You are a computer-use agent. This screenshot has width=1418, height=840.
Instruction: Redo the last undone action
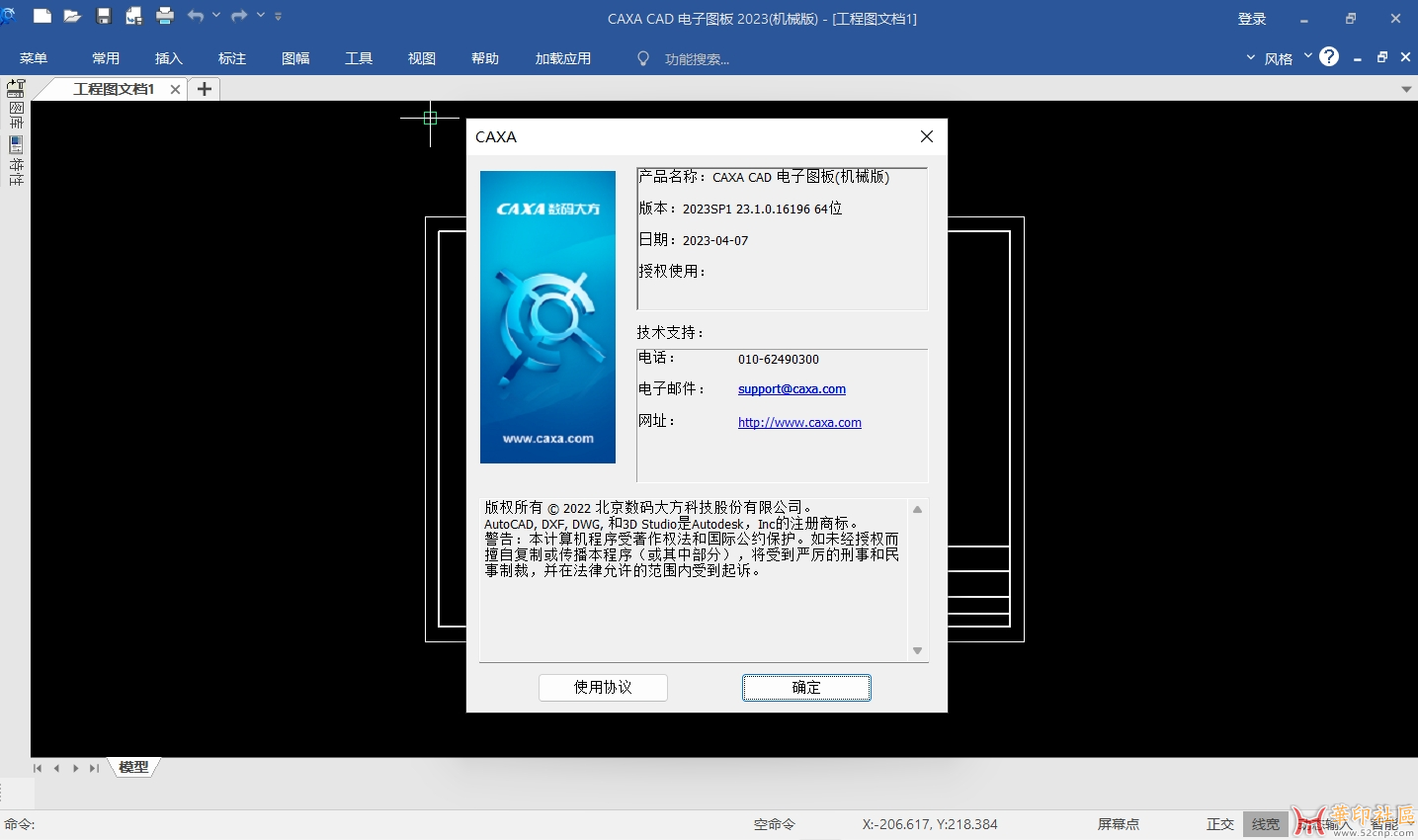(239, 16)
